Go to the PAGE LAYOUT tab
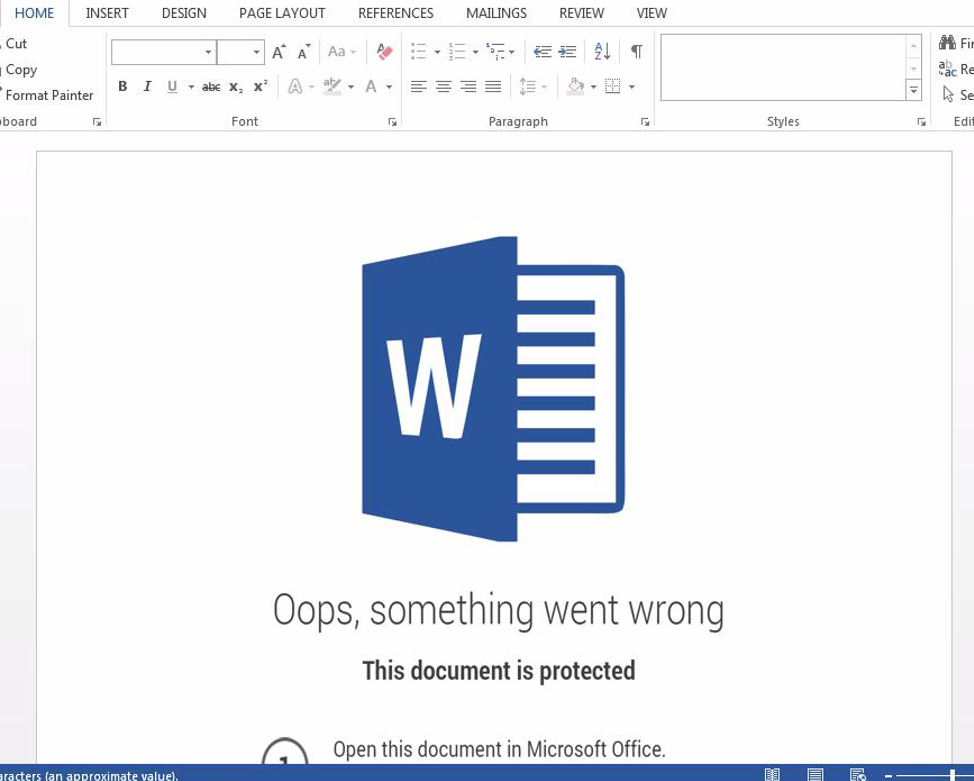974x781 pixels. click(282, 13)
